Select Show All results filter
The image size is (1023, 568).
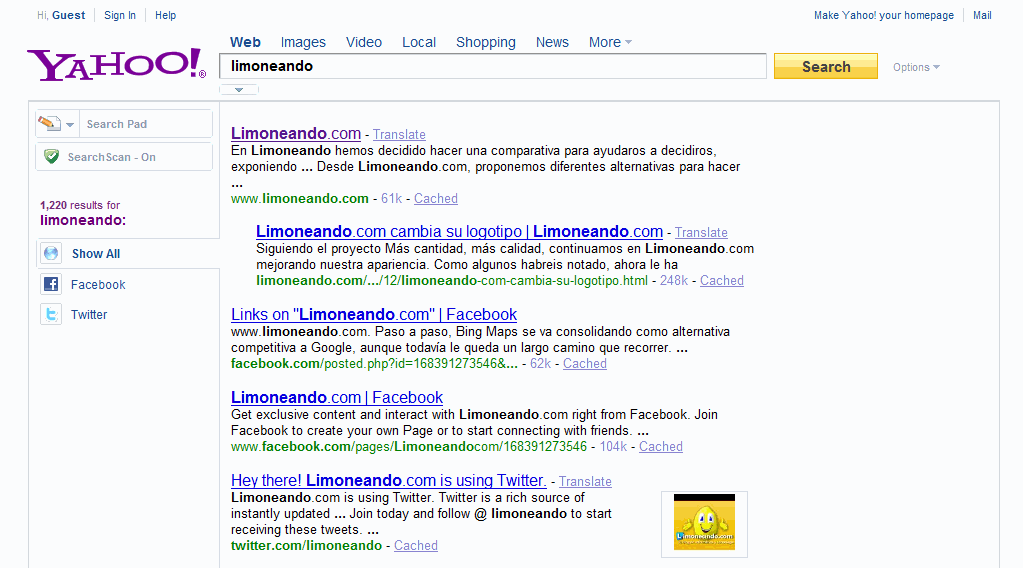96,254
